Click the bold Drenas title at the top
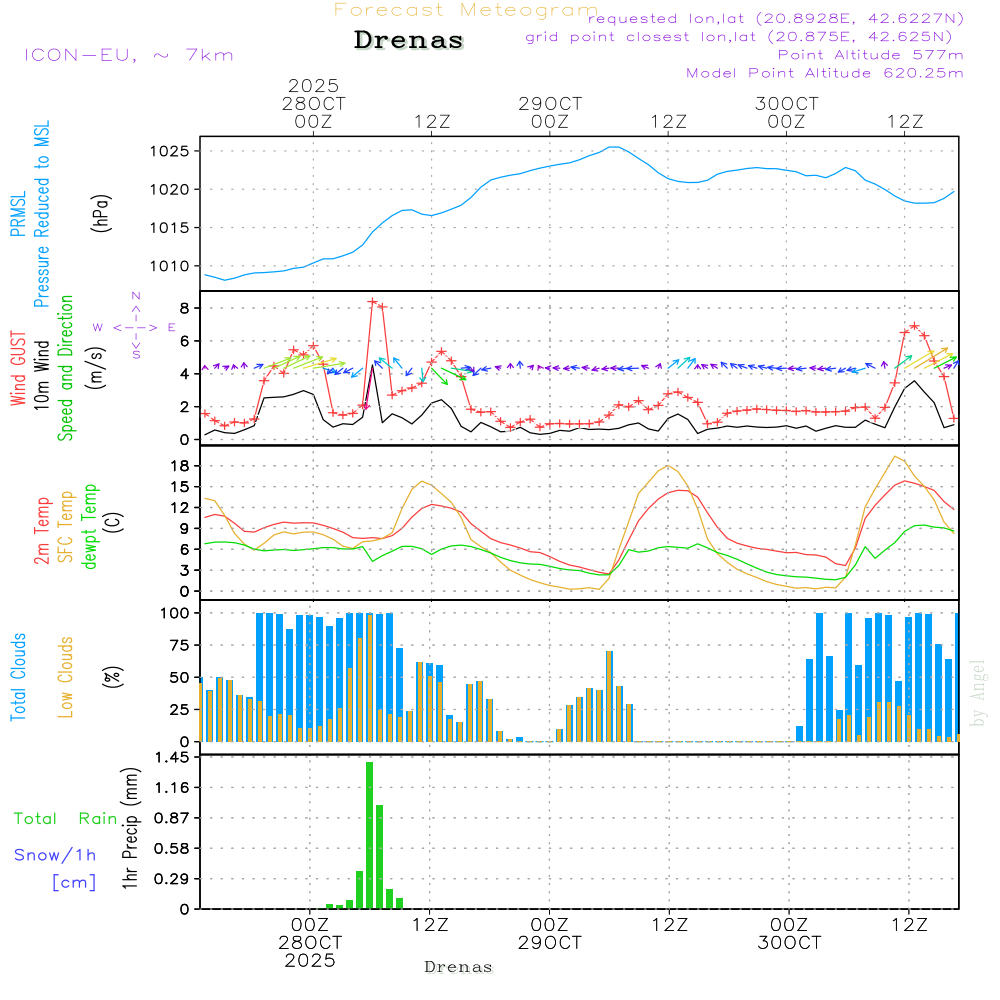 tap(409, 41)
